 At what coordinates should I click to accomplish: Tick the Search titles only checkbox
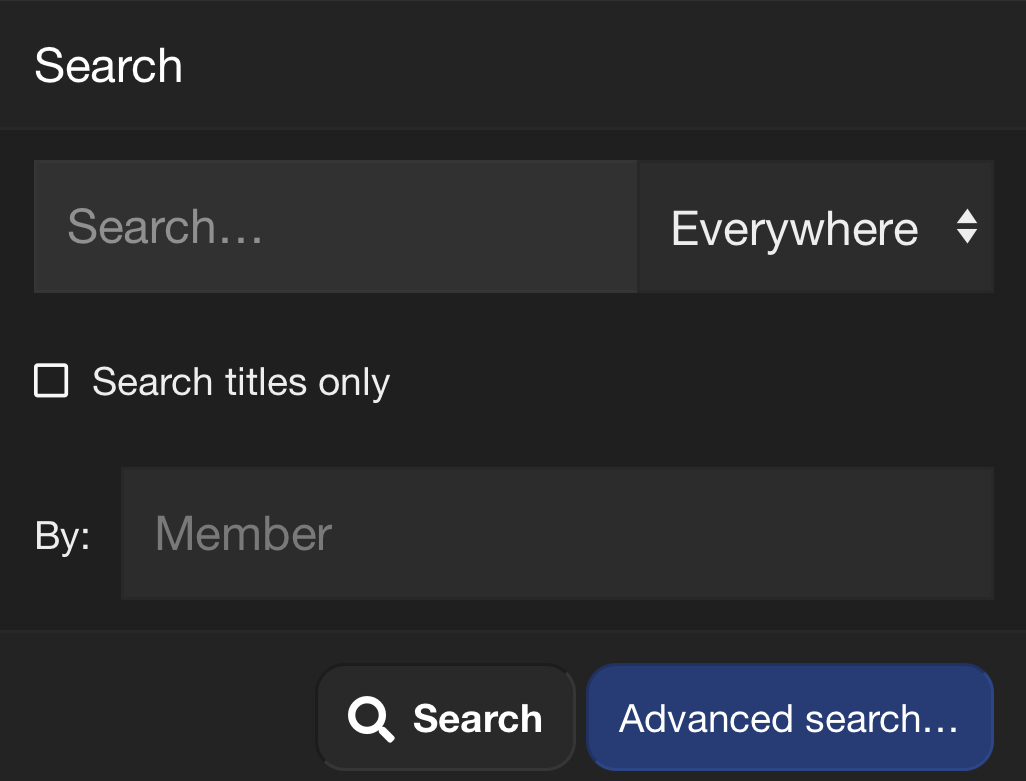tap(52, 381)
